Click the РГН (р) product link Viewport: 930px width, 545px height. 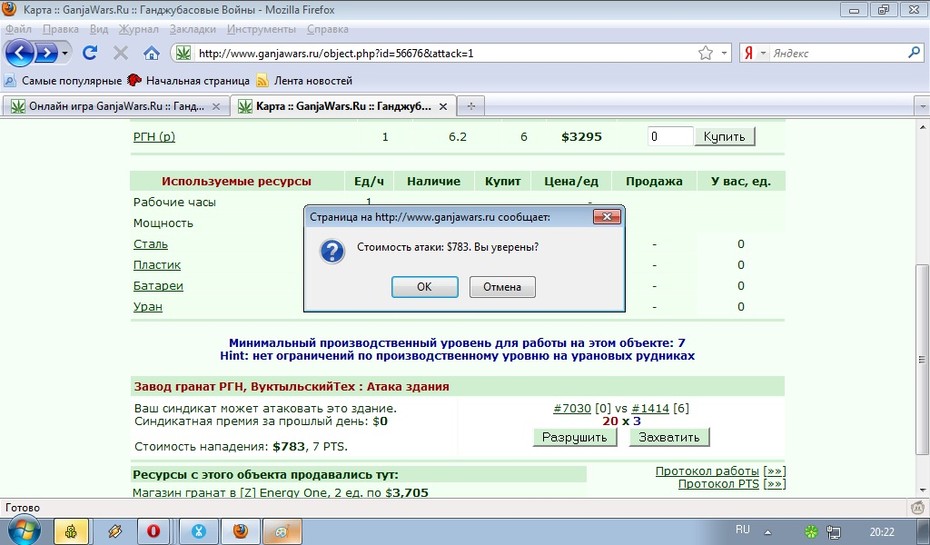(x=154, y=137)
